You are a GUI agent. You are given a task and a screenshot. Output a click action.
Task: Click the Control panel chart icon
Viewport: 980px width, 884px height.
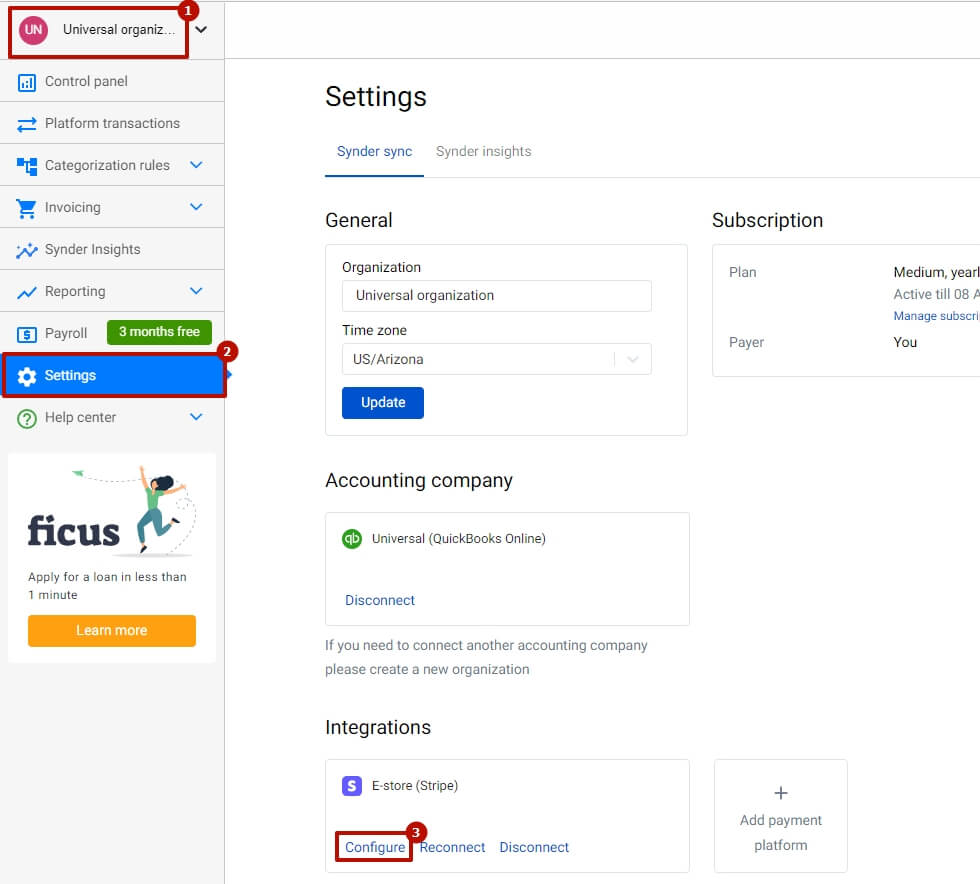pyautogui.click(x=26, y=83)
